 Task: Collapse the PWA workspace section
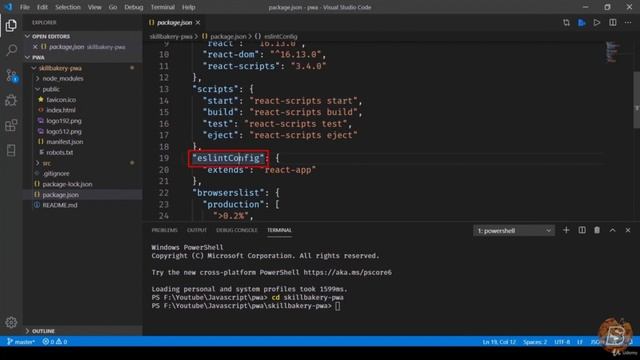pos(83,58)
